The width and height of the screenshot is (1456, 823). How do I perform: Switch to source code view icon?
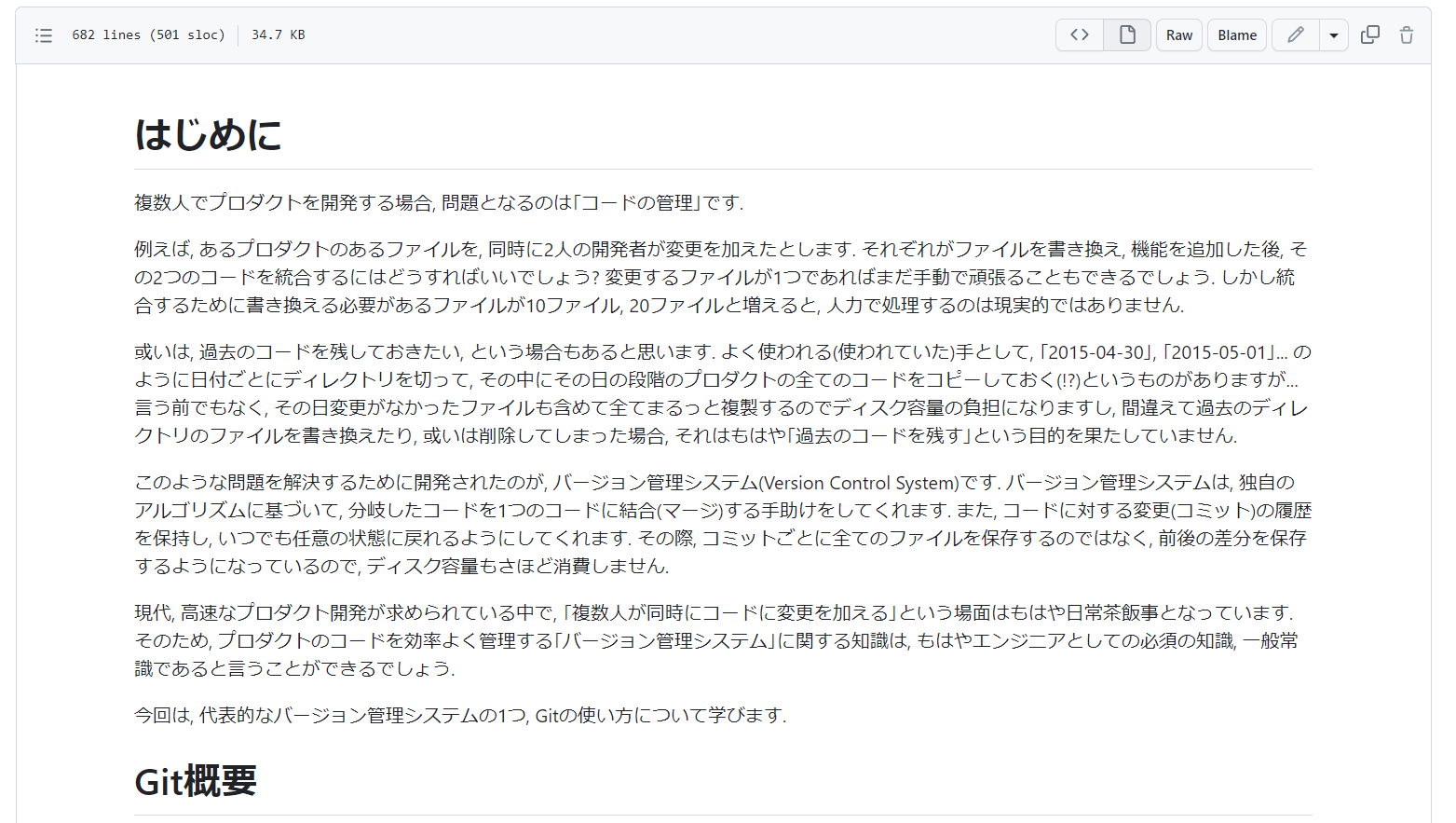pyautogui.click(x=1080, y=35)
